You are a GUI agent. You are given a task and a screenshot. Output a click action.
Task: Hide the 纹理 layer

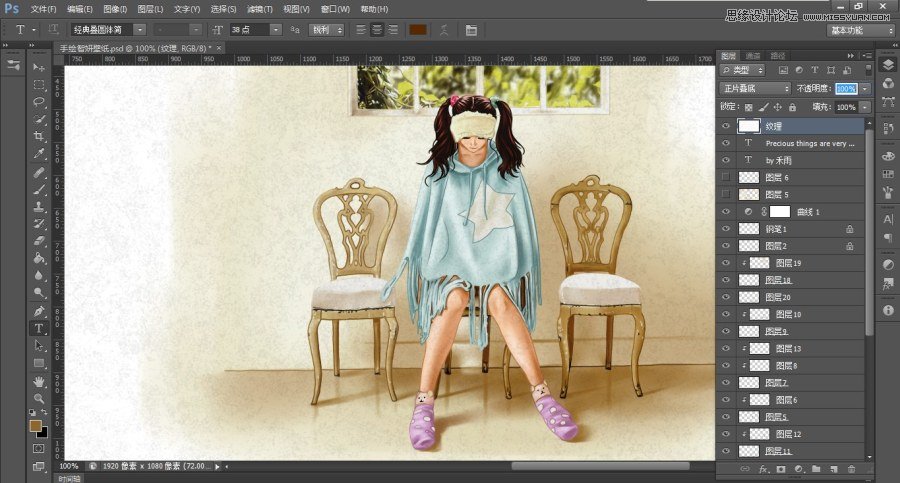pos(726,127)
